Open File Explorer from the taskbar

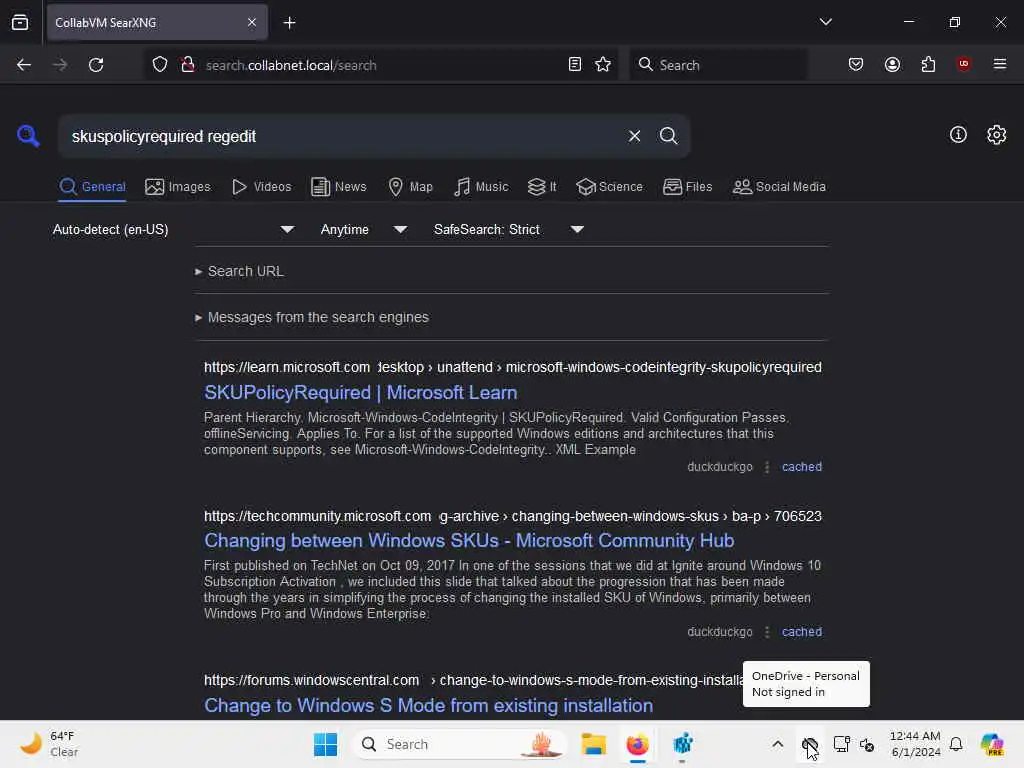(594, 744)
